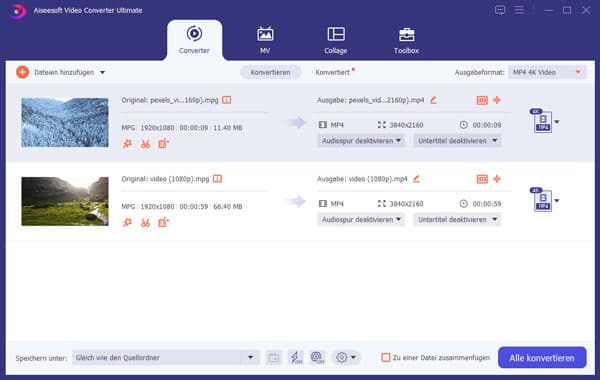The width and height of the screenshot is (600, 380).
Task: Expand format arrow beside pexels 4K MP4 icon
Action: tap(557, 122)
